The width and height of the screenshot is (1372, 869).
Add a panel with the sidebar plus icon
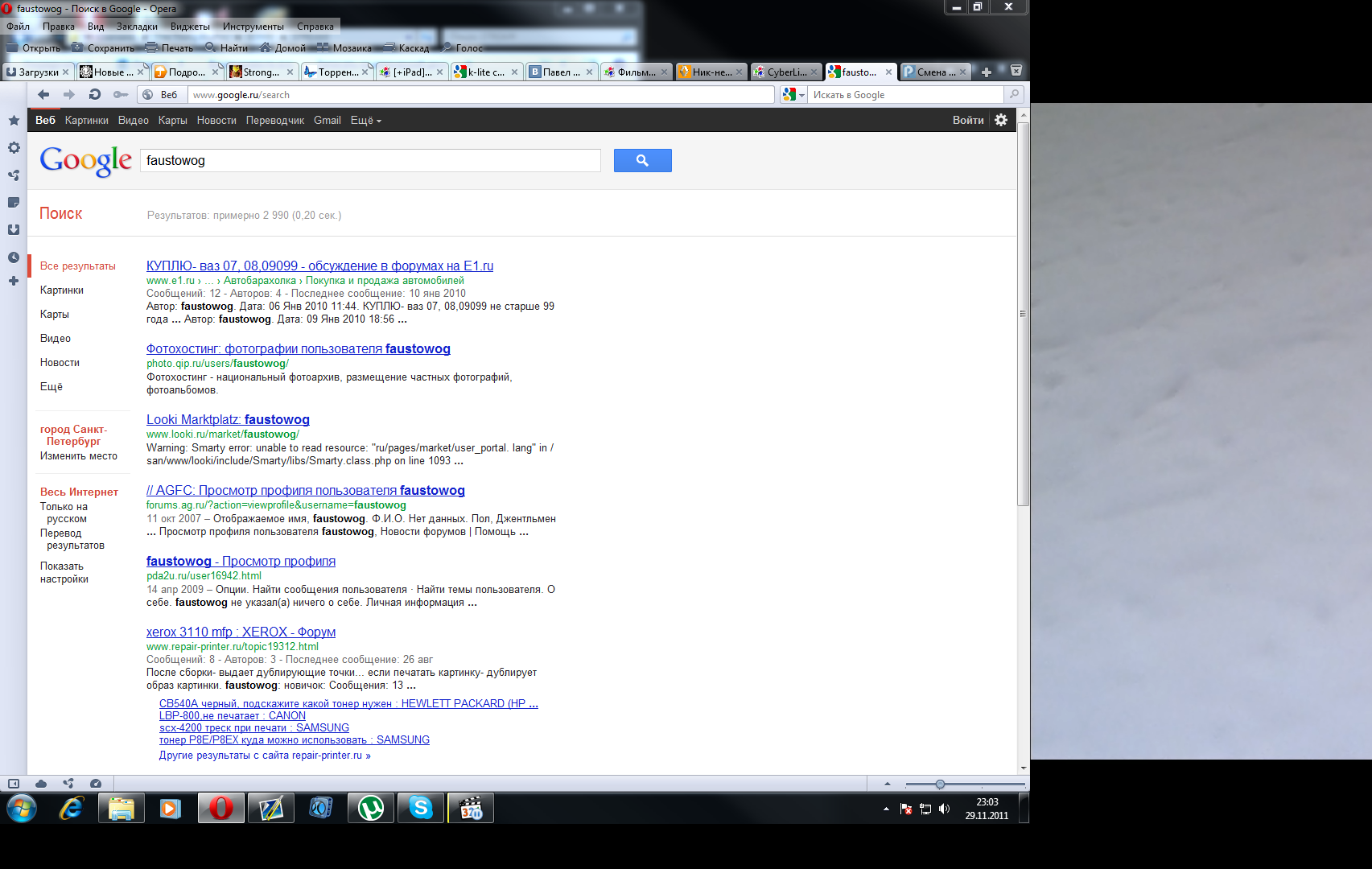point(14,281)
